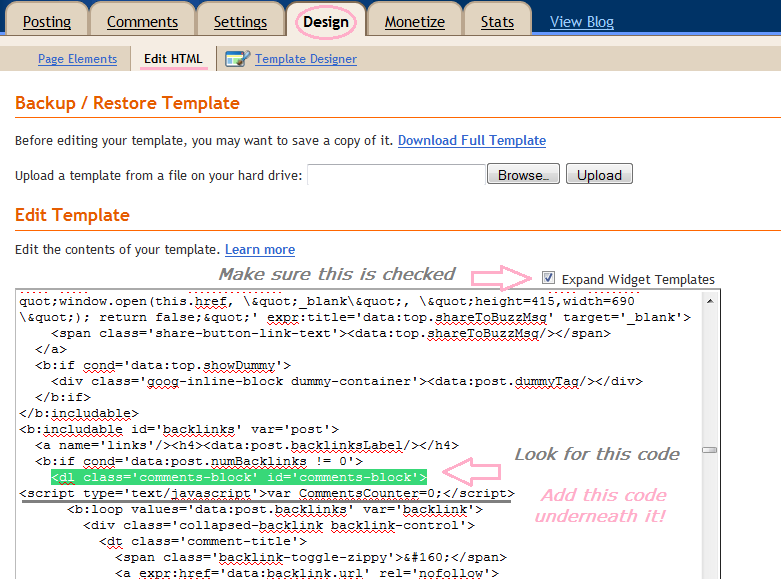The width and height of the screenshot is (781, 579).
Task: Open the Settings tab
Action: pyautogui.click(x=240, y=22)
